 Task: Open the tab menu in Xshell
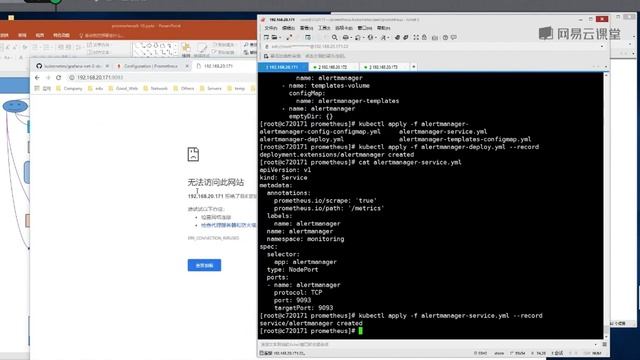[344, 28]
